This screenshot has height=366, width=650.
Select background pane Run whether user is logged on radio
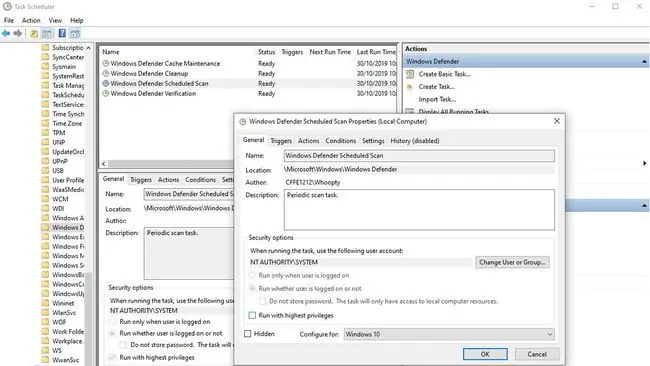point(112,333)
